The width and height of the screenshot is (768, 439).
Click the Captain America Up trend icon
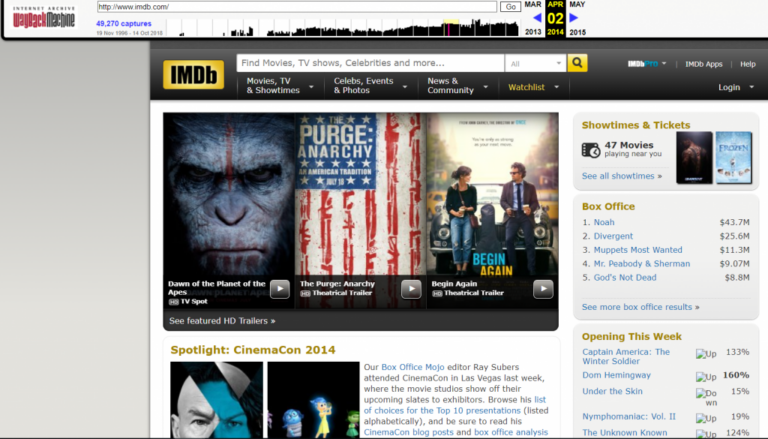[x=706, y=354]
